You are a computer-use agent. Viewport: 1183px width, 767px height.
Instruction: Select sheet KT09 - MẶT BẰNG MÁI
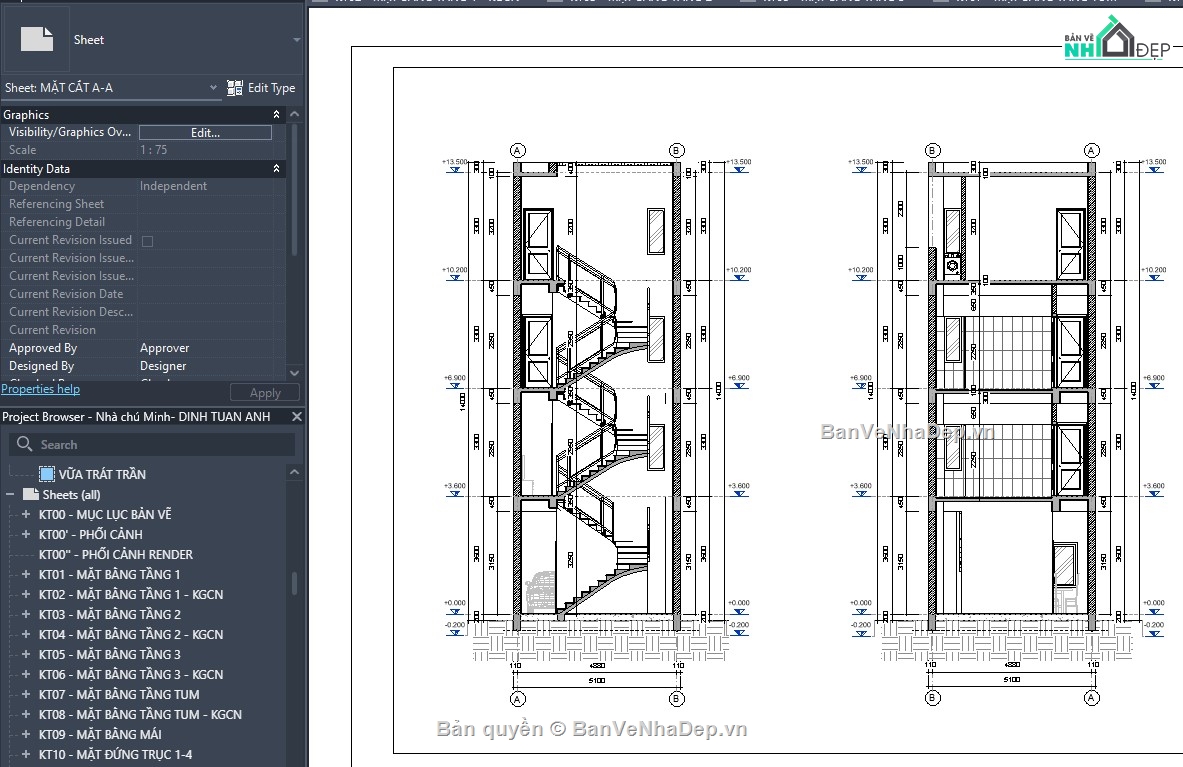click(x=100, y=735)
